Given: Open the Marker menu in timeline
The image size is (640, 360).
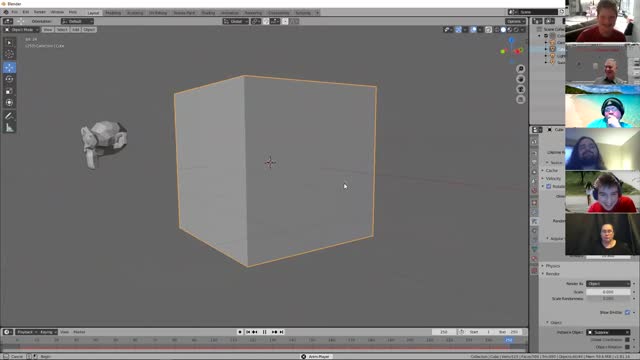Looking at the screenshot, I should 79,332.
